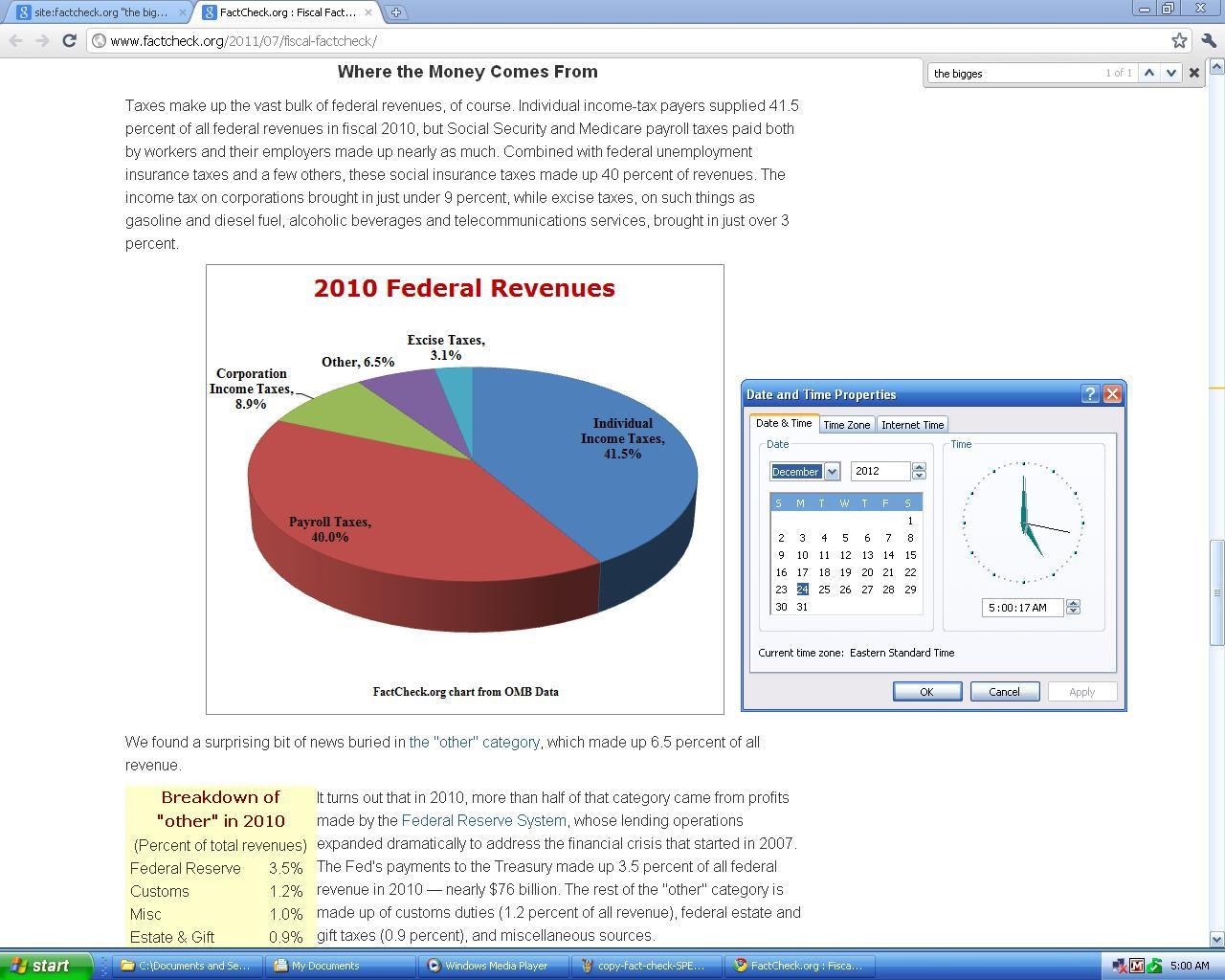Open the Federal Reserve System link

click(484, 820)
